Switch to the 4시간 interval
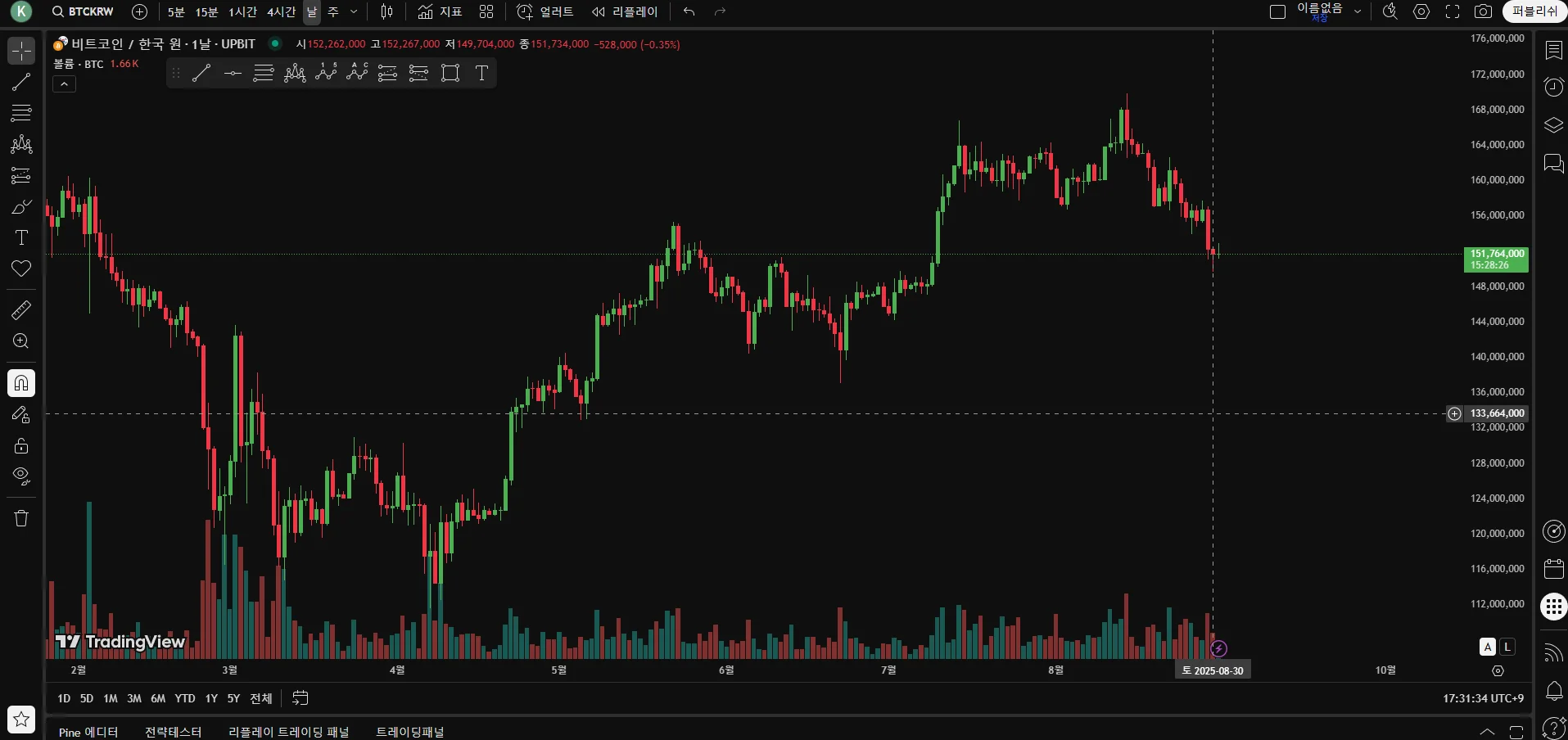The height and width of the screenshot is (740, 1568). (281, 11)
